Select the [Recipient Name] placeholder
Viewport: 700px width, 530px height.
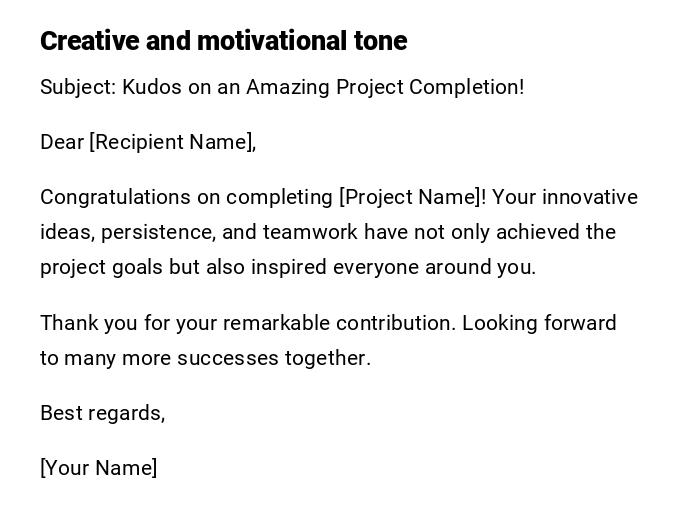coord(172,142)
